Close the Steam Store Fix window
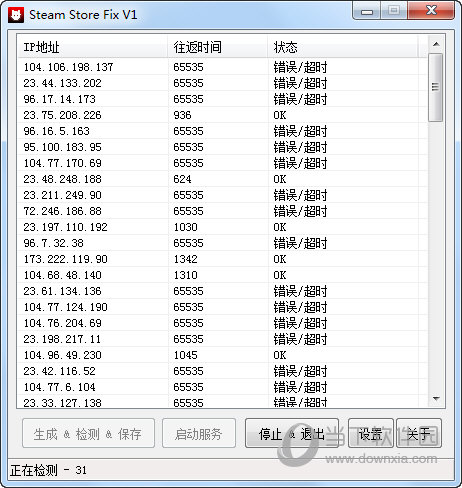Screen dimensions: 462x488 pyautogui.click(x=431, y=11)
